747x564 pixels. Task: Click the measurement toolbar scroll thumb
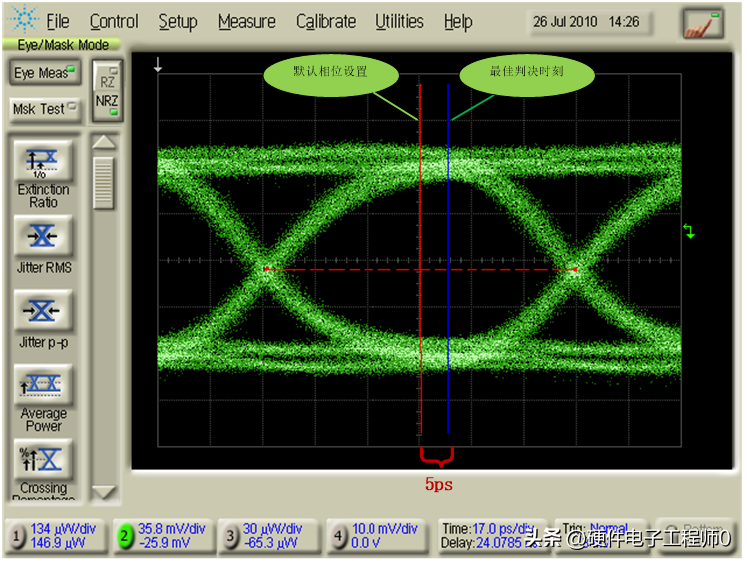(x=103, y=183)
